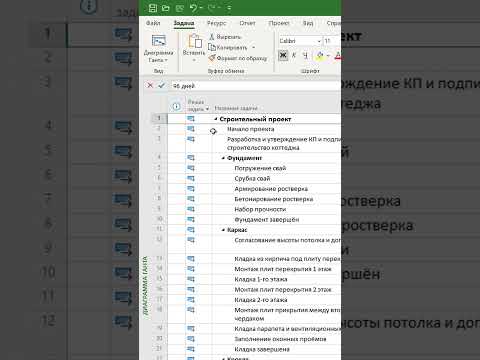Click task mode icon for Армирование ростверка row
The height and width of the screenshot is (360, 480).
coord(191,189)
